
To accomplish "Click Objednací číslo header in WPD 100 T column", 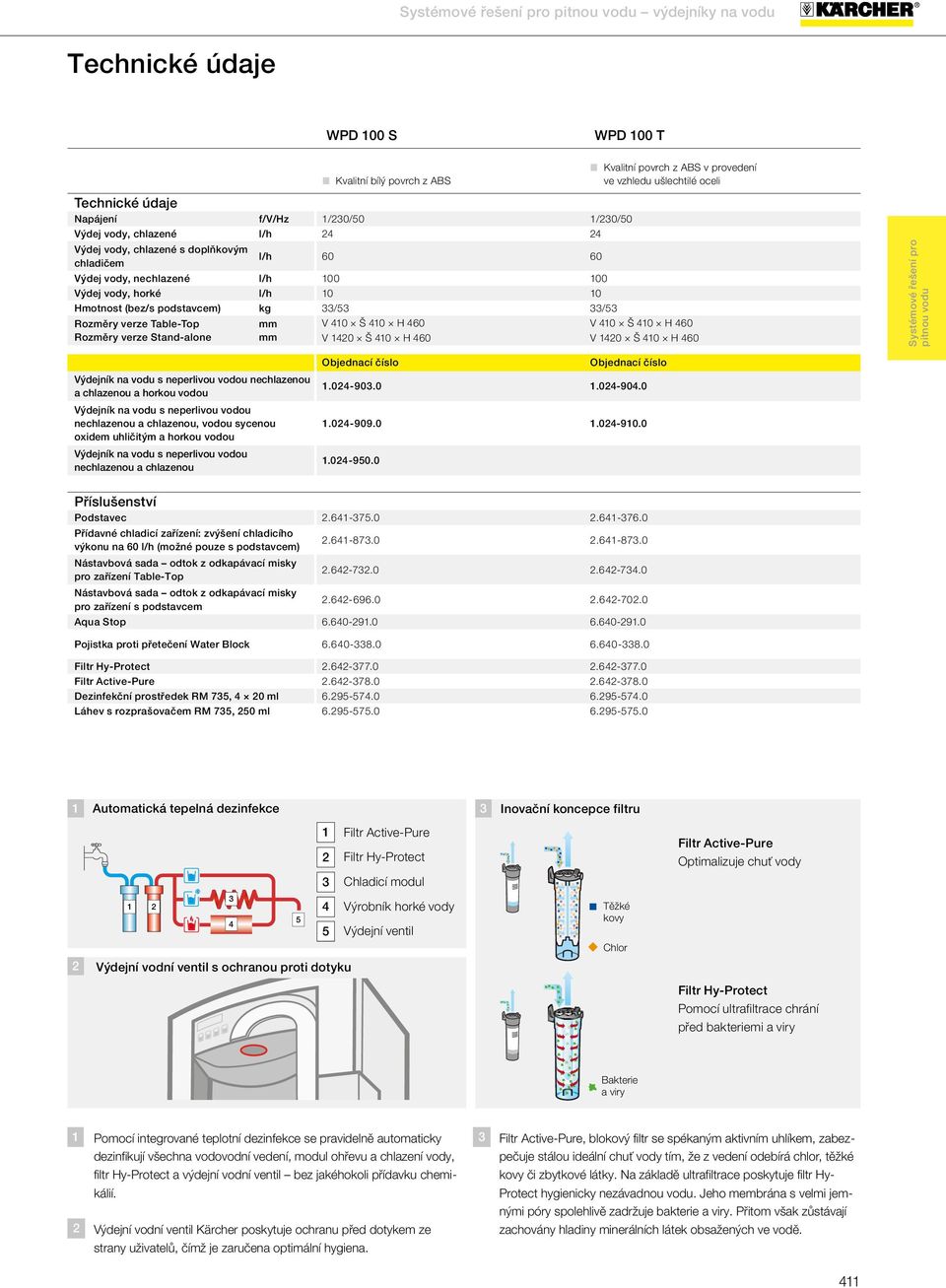I will click(x=629, y=363).
